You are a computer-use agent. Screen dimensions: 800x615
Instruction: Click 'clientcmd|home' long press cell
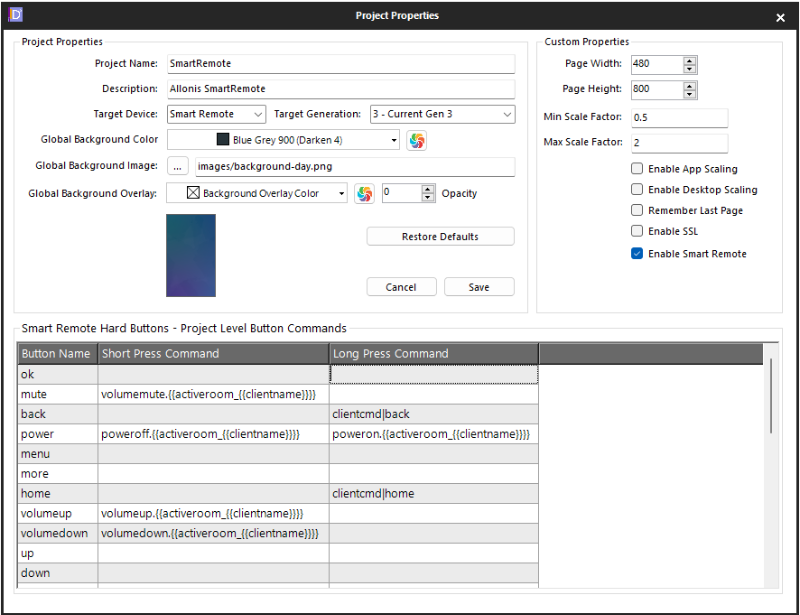(x=434, y=494)
